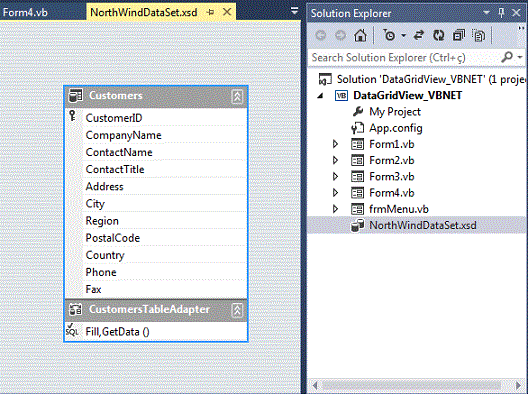Click the Customers table header title

coord(116,96)
